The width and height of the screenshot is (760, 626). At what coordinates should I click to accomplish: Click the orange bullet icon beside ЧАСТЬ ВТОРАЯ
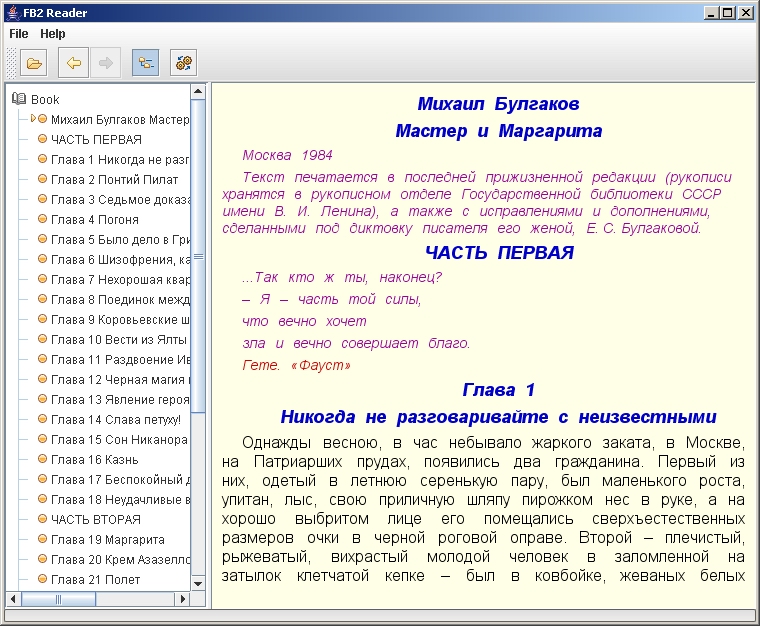click(42, 519)
